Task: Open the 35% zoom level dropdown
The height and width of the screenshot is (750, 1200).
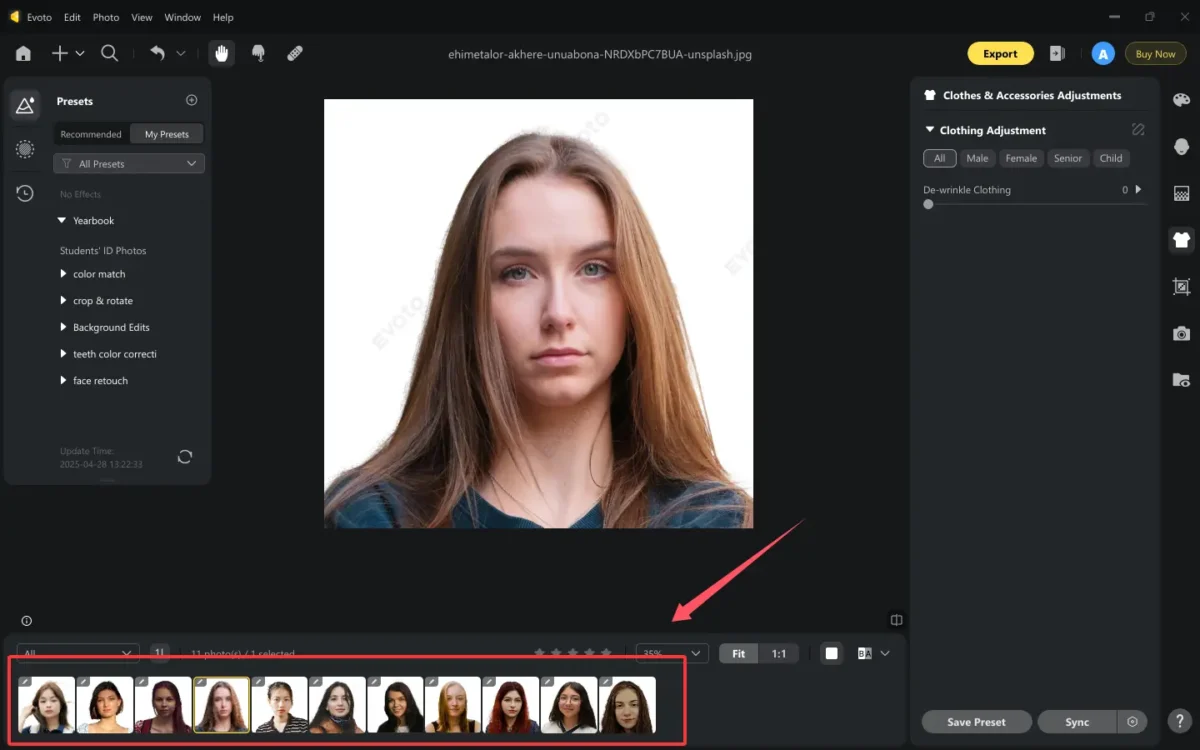Action: point(672,653)
